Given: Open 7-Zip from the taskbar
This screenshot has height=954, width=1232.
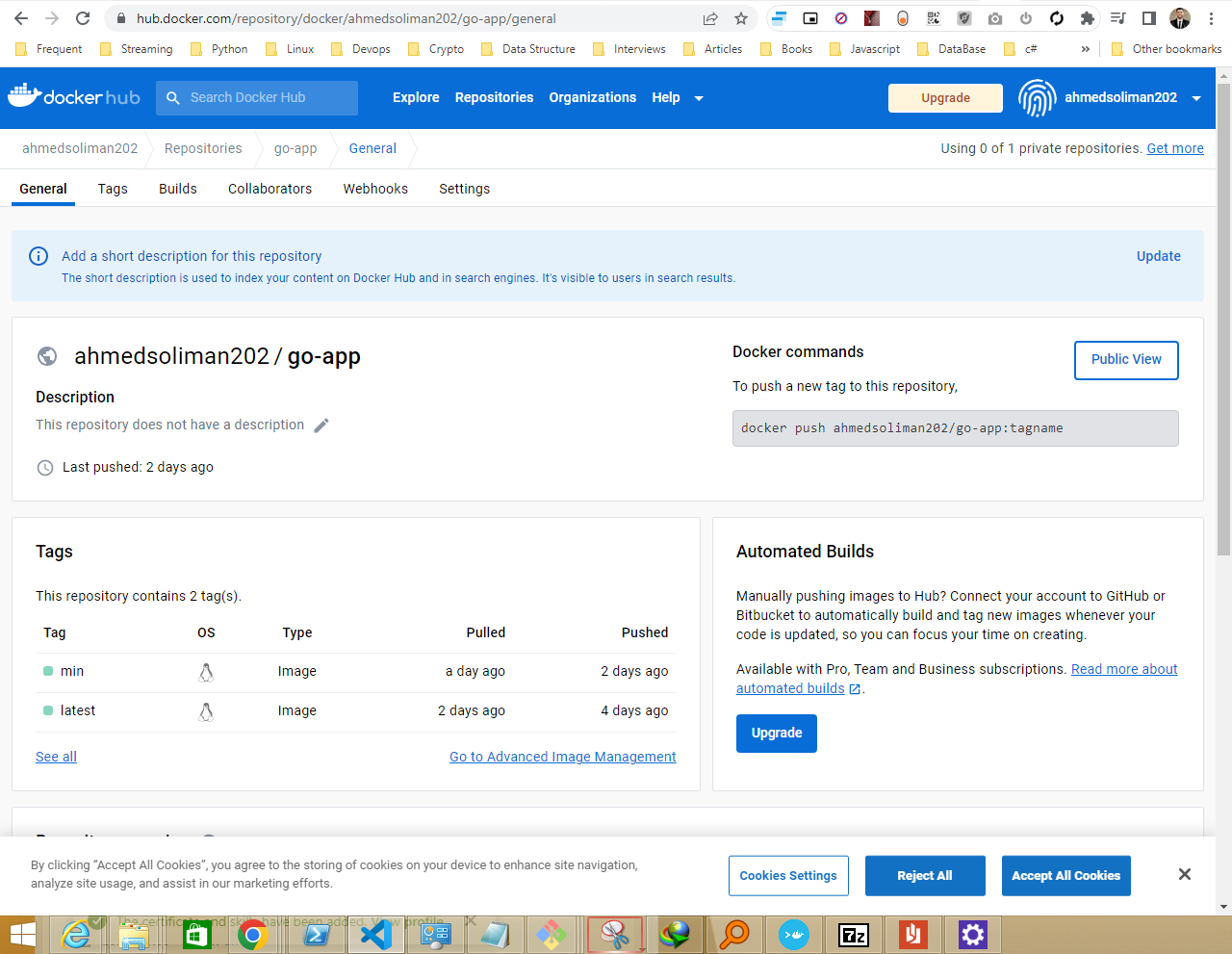Looking at the screenshot, I should click(854, 935).
